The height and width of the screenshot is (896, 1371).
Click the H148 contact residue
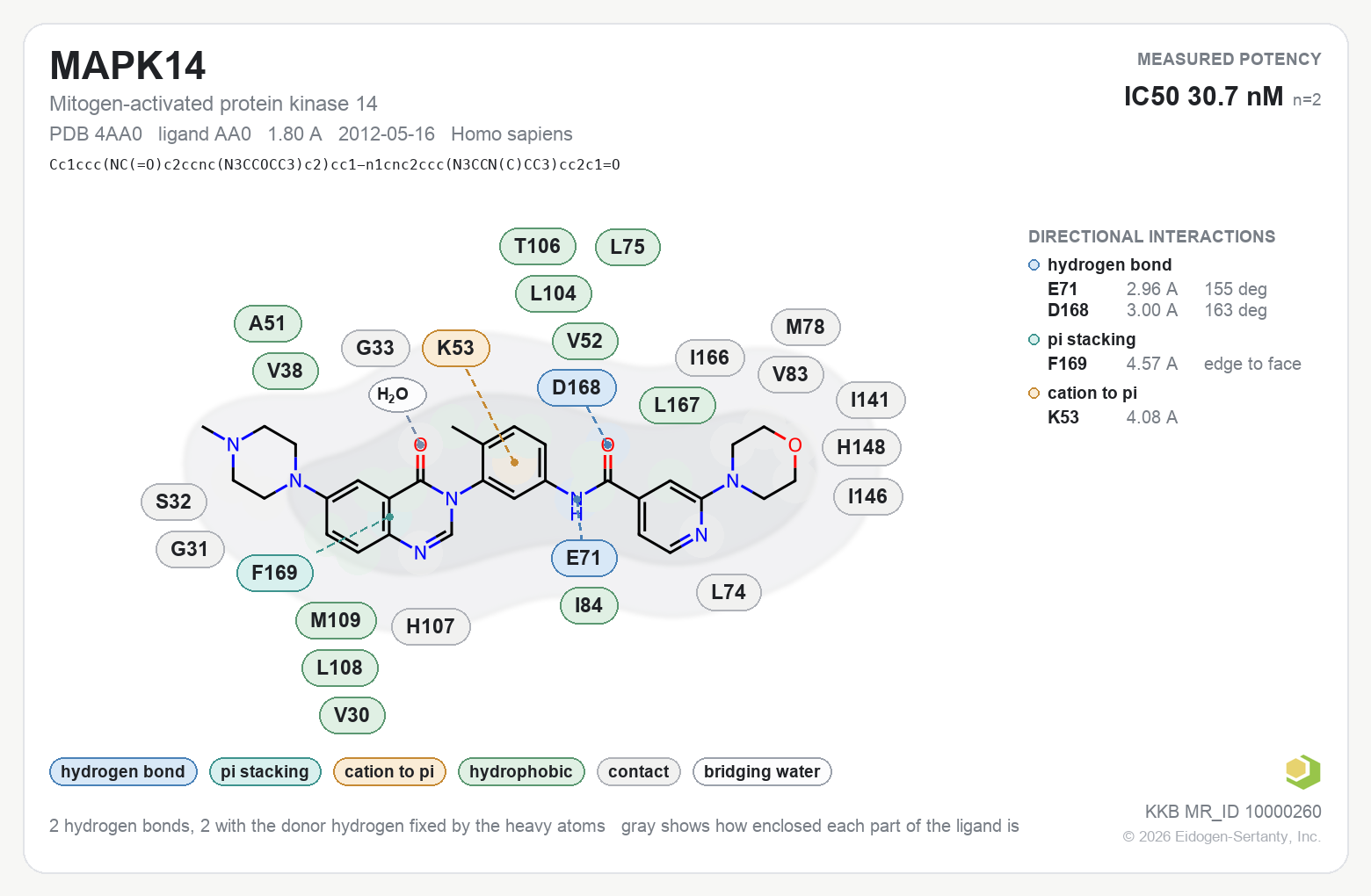point(861,447)
